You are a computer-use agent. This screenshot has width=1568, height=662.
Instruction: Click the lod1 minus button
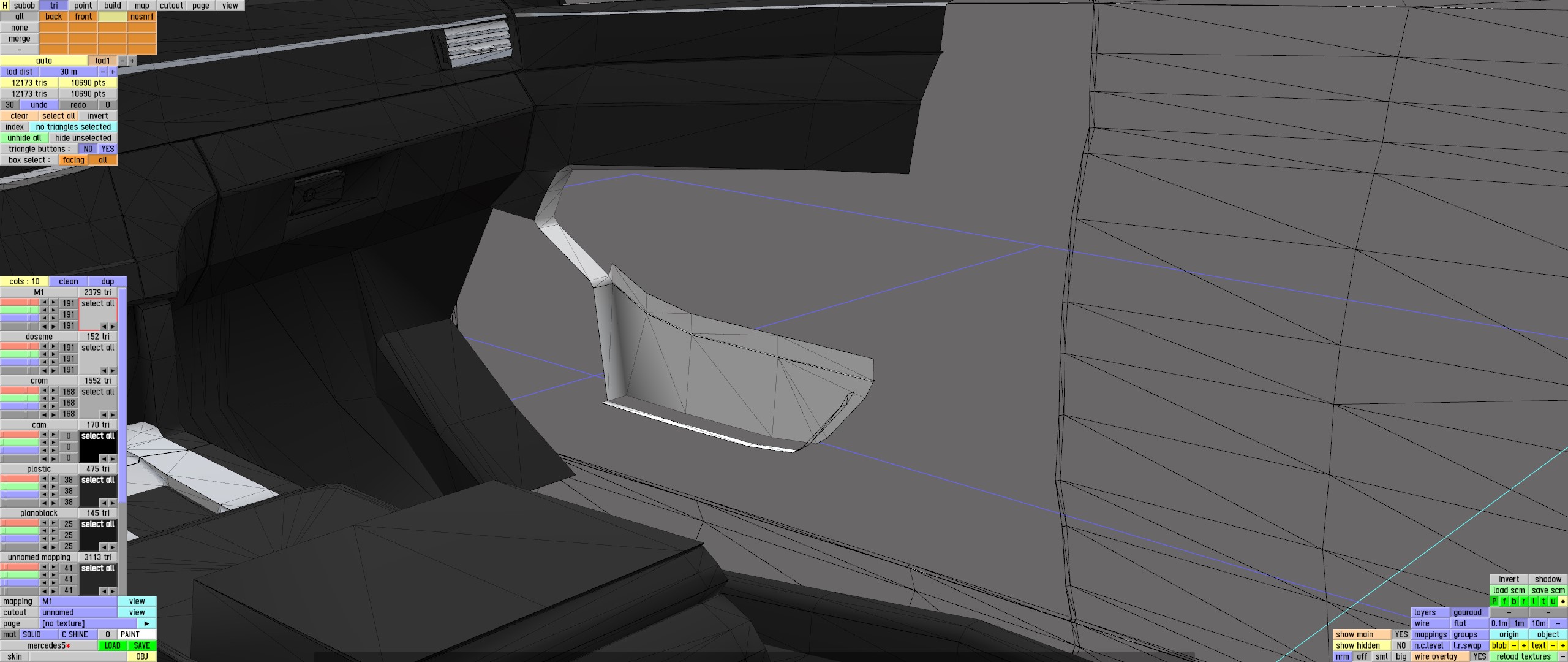pos(122,61)
